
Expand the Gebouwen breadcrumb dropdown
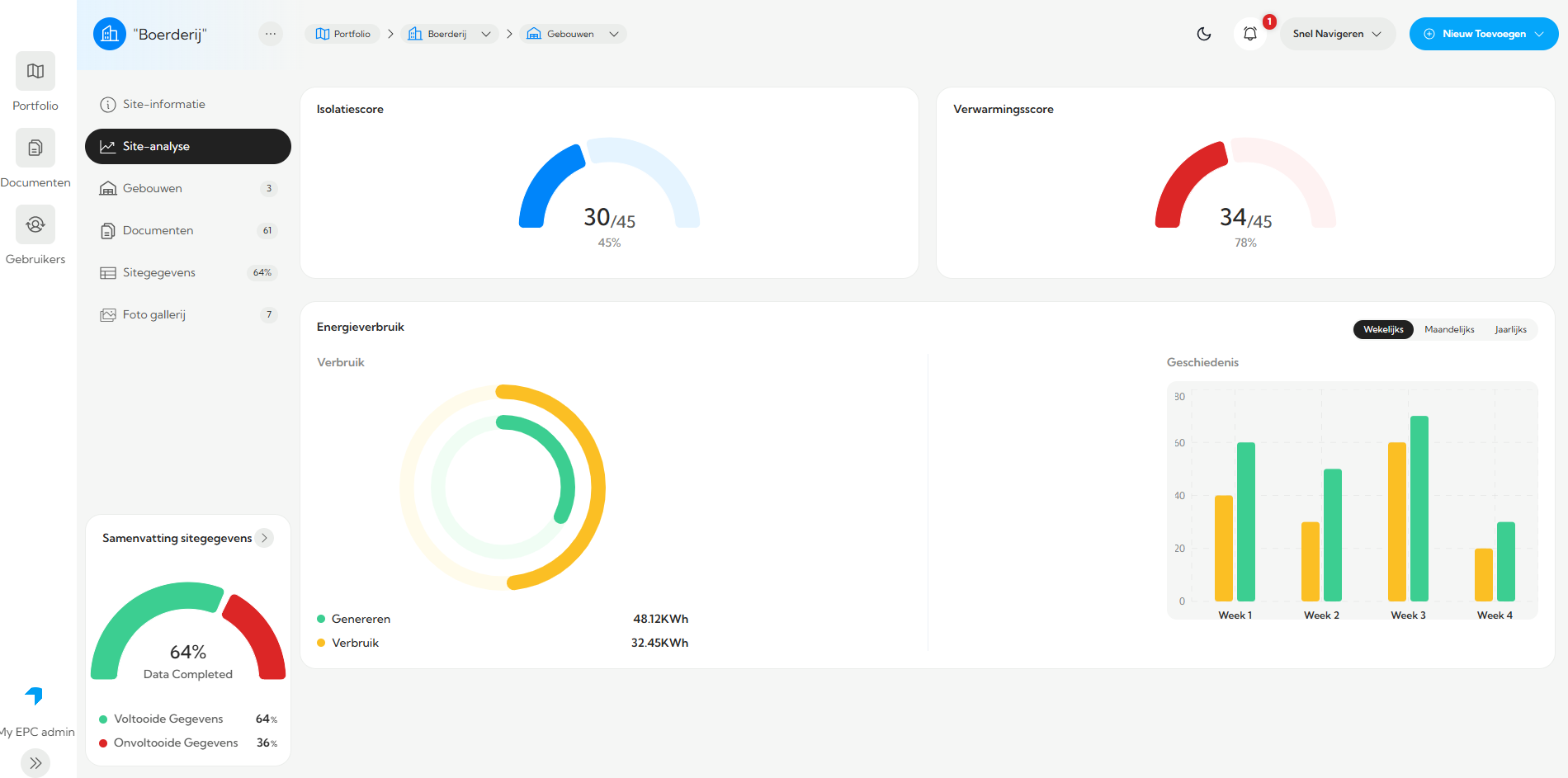pyautogui.click(x=614, y=34)
